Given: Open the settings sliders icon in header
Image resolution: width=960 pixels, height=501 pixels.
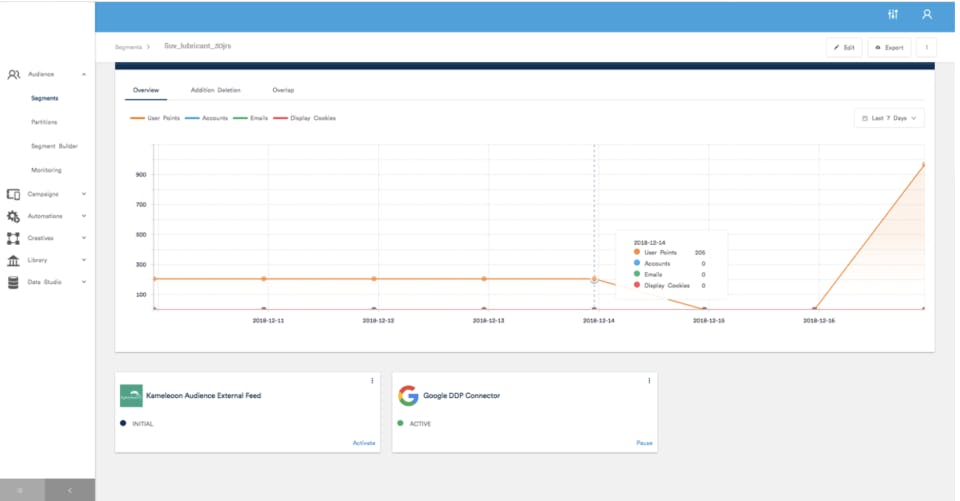Looking at the screenshot, I should [x=892, y=15].
